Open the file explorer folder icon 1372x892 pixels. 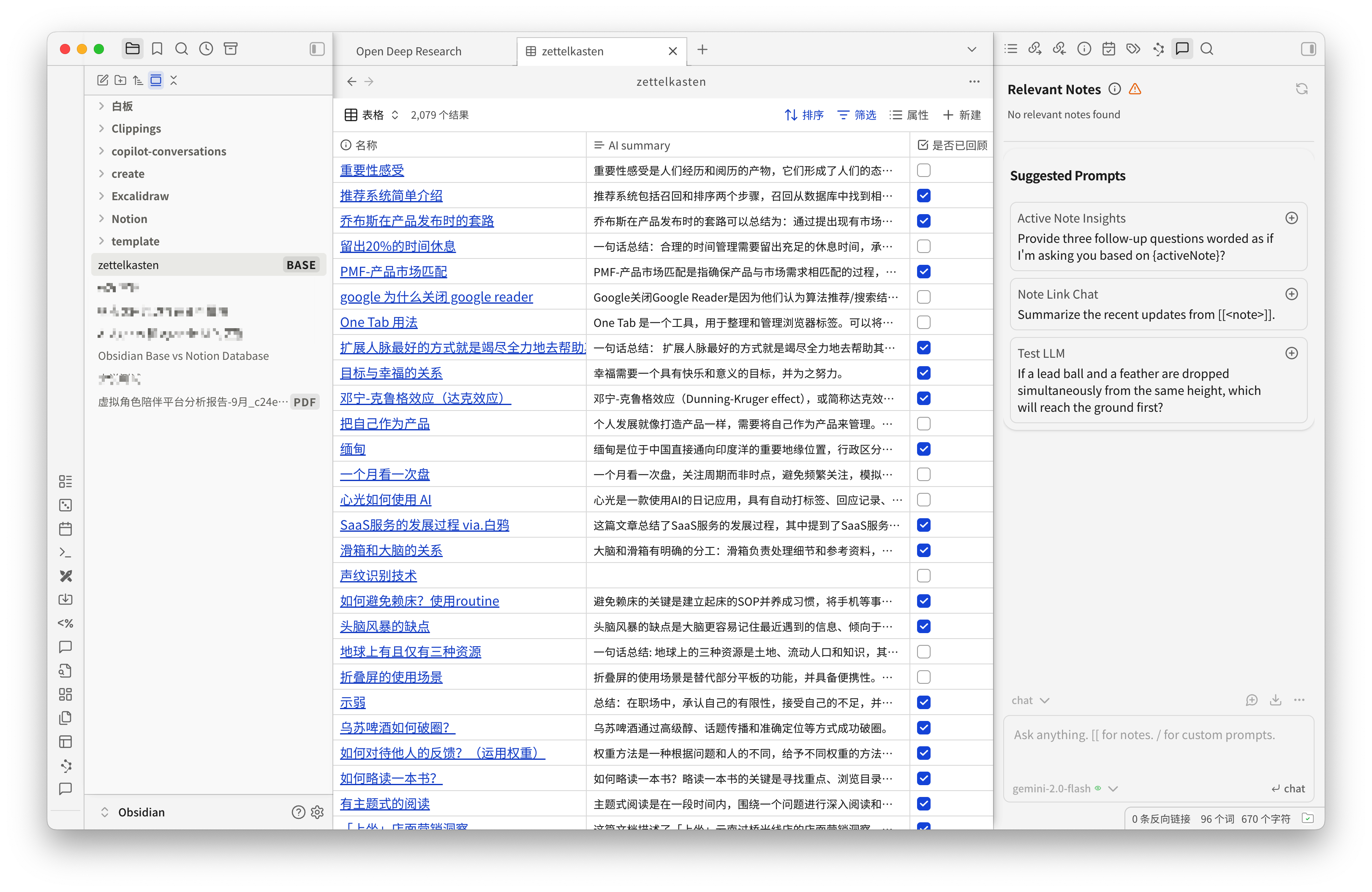tap(133, 49)
